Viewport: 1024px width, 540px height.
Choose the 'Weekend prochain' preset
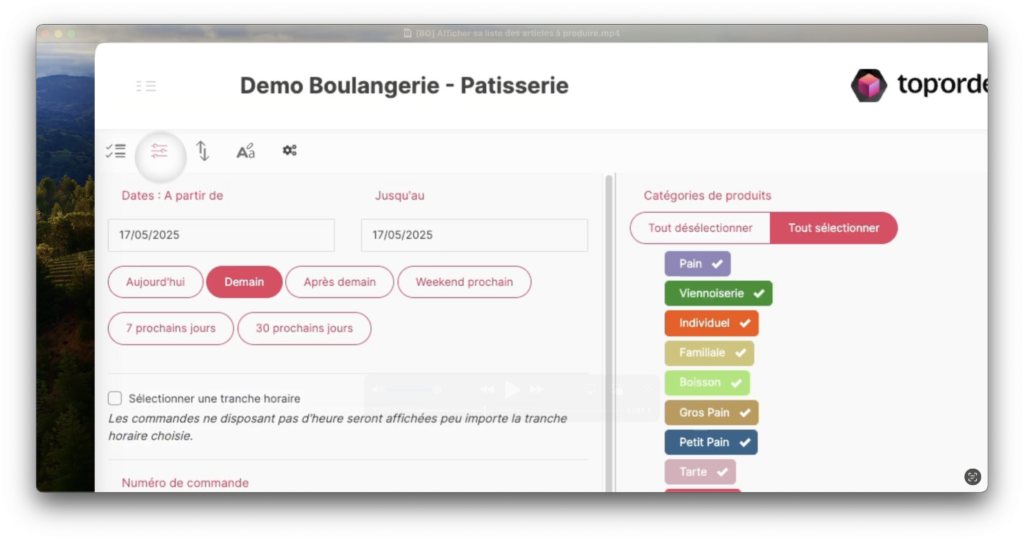tap(464, 282)
